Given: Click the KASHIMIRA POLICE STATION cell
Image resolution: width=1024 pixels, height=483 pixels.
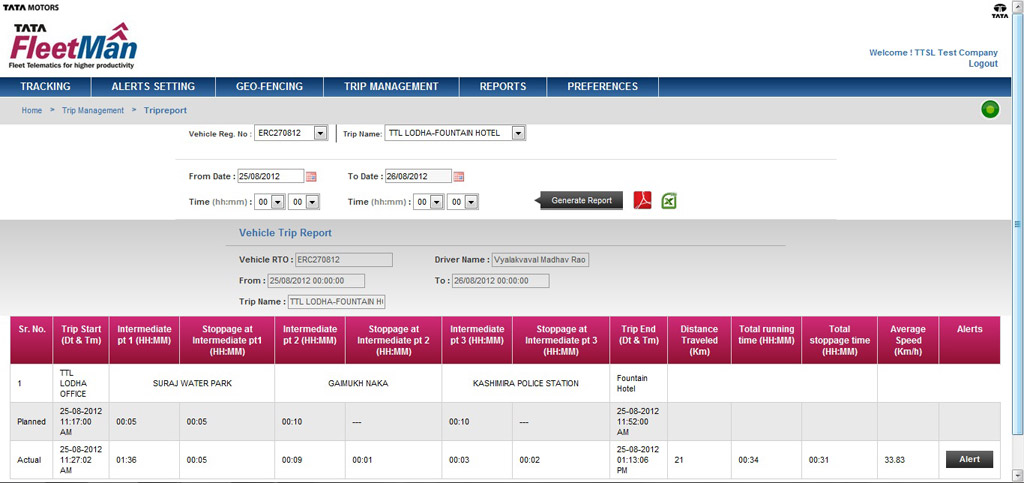Looking at the screenshot, I should [x=526, y=383].
